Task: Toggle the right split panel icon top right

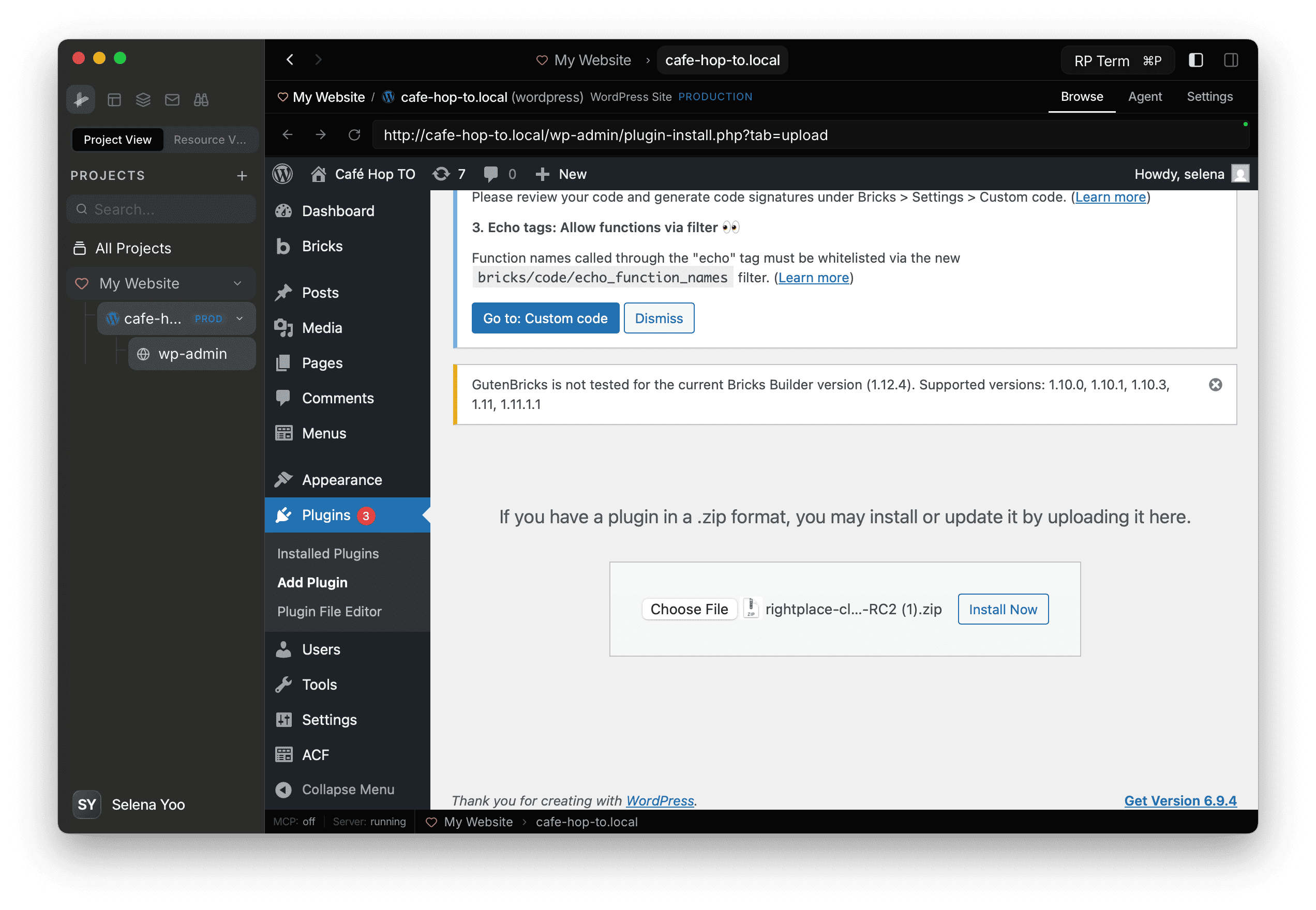Action: click(x=1231, y=60)
